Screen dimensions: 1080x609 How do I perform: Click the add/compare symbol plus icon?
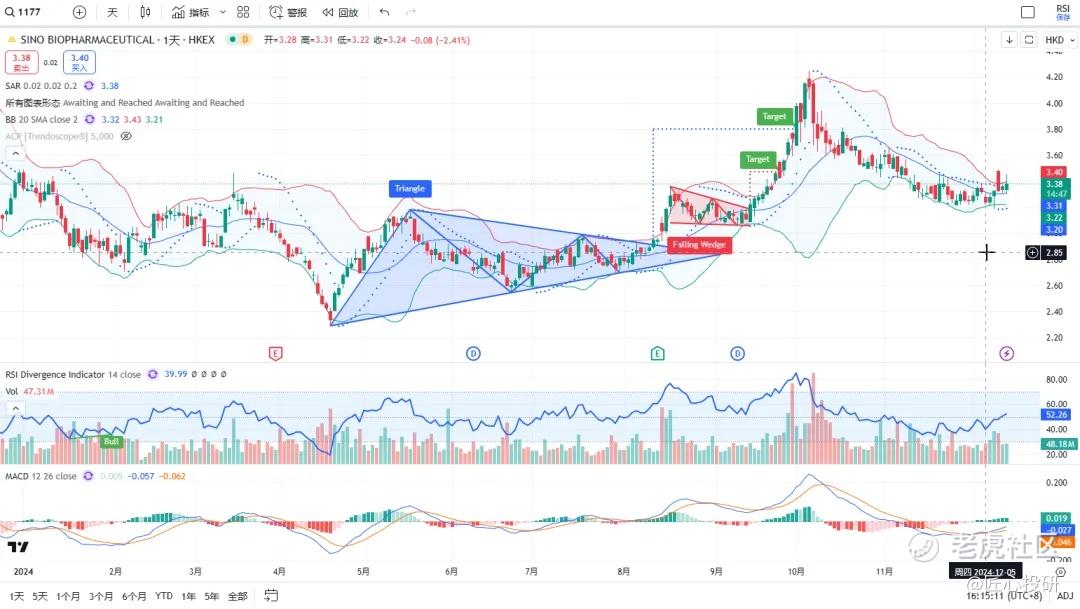79,12
